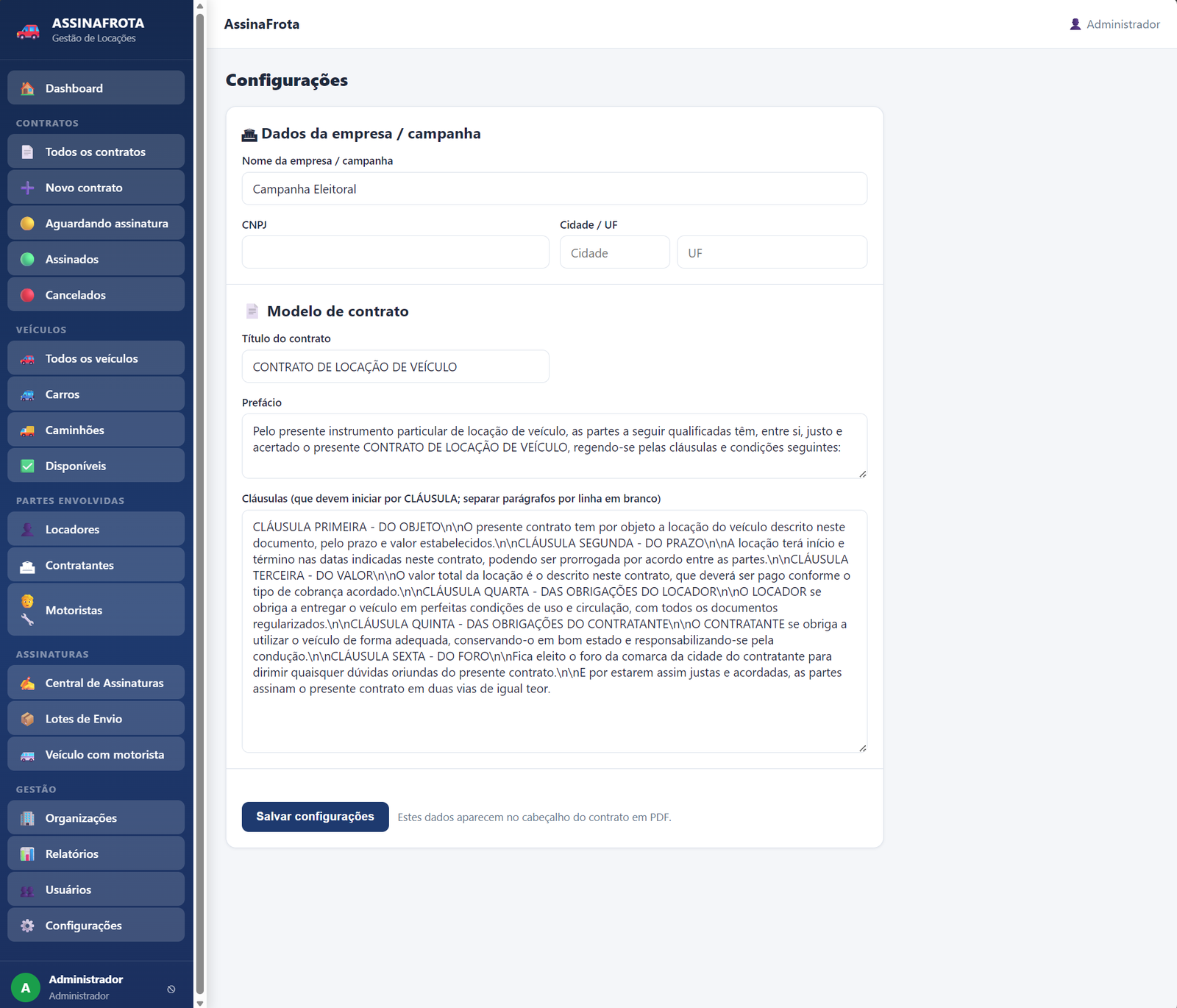Click the building icon beside Organizações
Image resolution: width=1177 pixels, height=1008 pixels.
pos(27,818)
